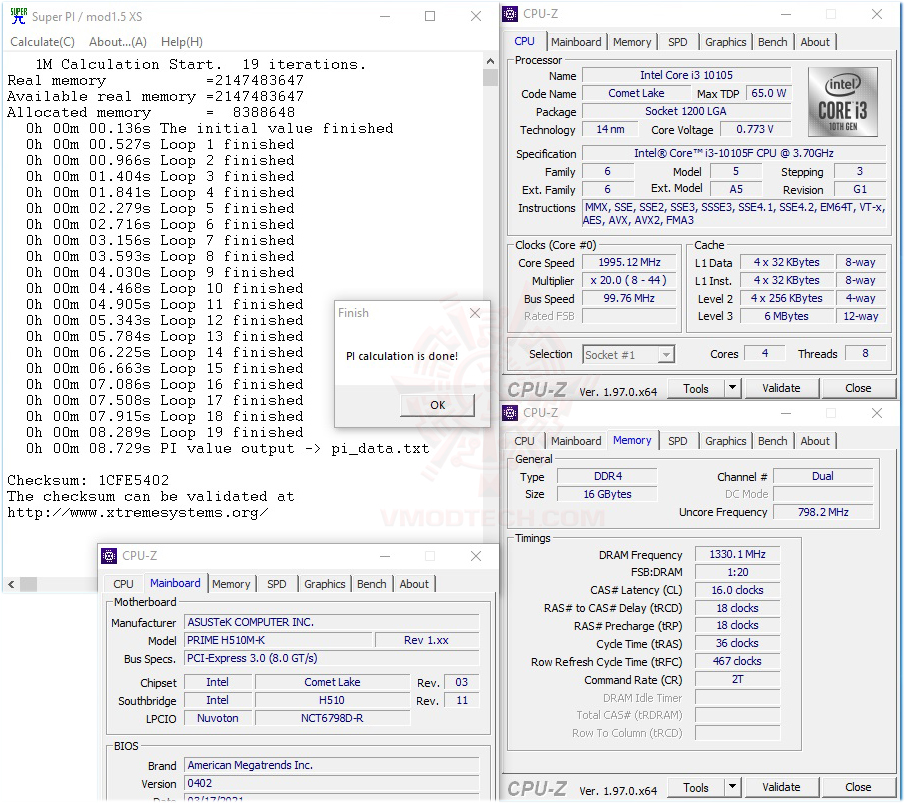The width and height of the screenshot is (905, 803).
Task: Click Tools button in top CPU-Z window
Action: [x=695, y=389]
